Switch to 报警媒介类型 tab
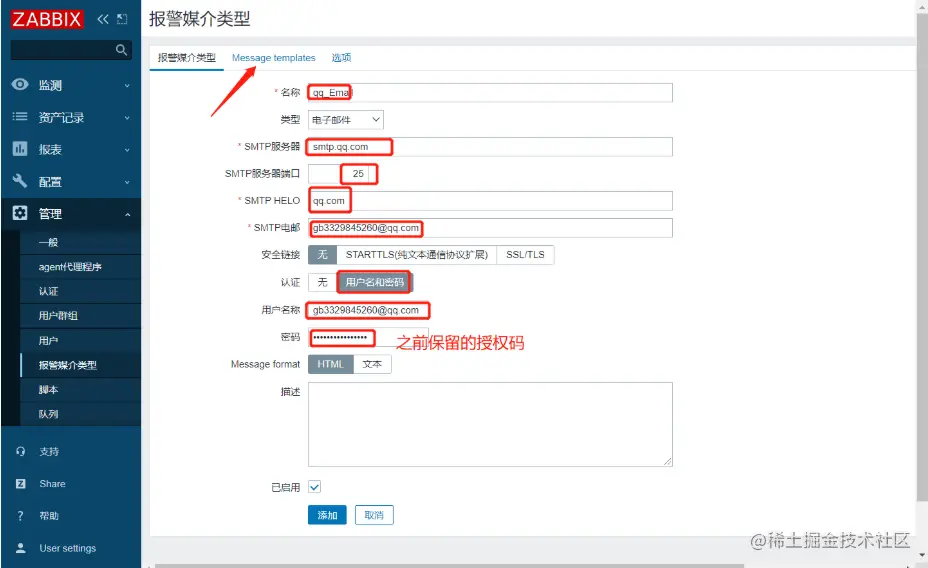Screen dimensions: 928x568 (186, 57)
